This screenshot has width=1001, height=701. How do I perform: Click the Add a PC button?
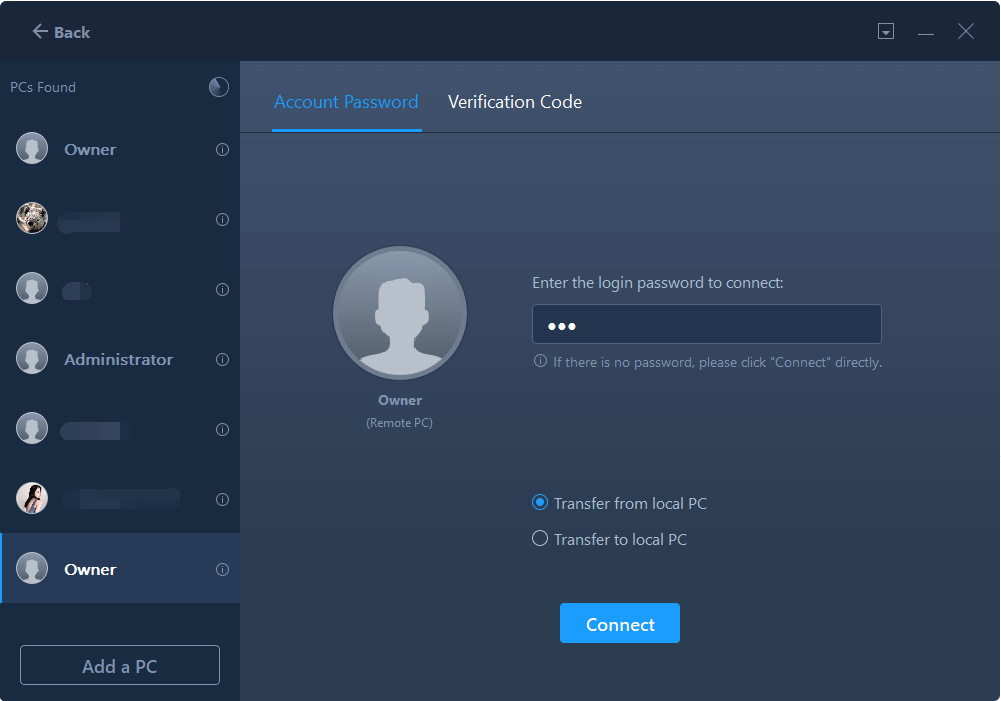click(x=120, y=666)
